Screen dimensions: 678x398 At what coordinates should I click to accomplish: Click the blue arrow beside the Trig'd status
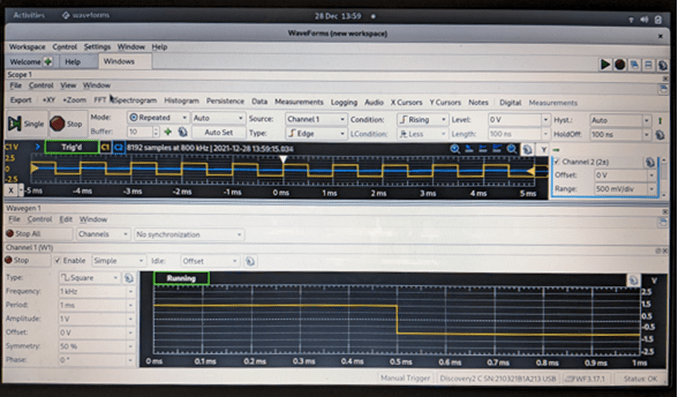[x=38, y=147]
